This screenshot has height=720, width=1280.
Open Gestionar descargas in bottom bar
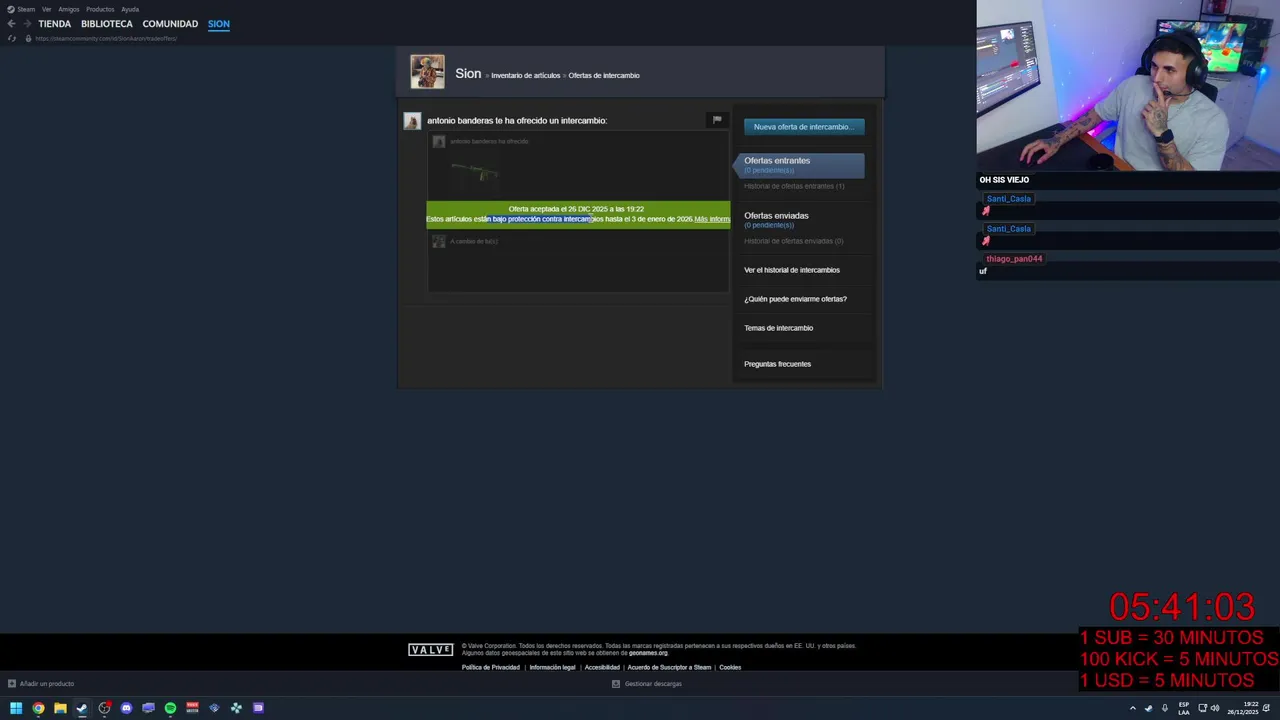[x=647, y=684]
